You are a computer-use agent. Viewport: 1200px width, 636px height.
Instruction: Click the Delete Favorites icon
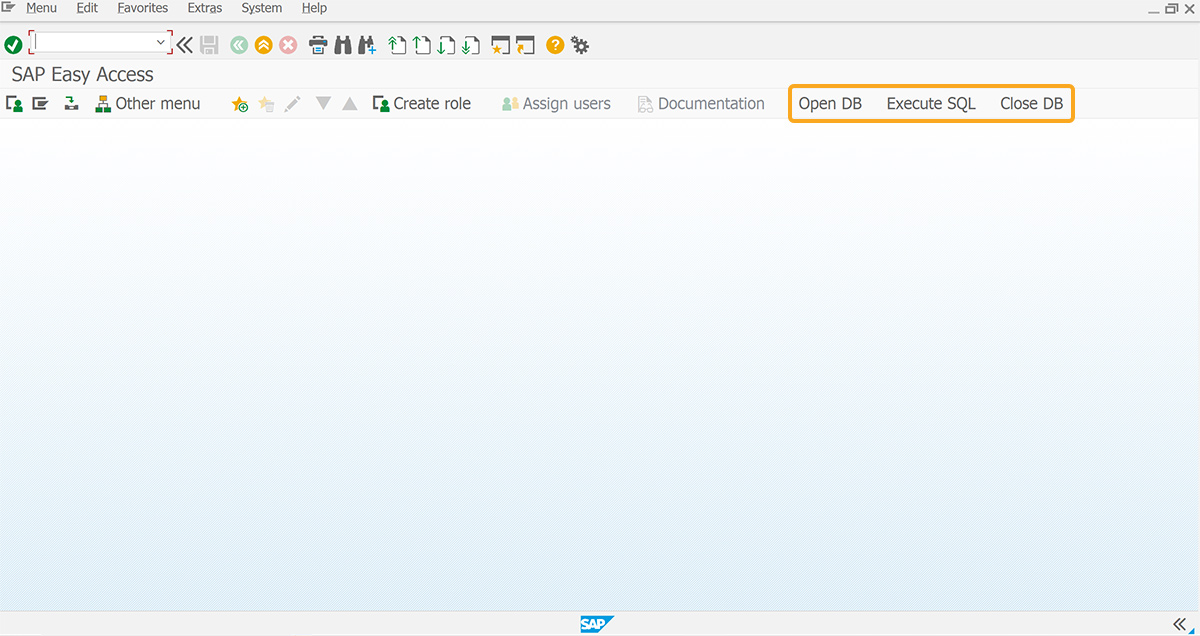click(x=266, y=104)
